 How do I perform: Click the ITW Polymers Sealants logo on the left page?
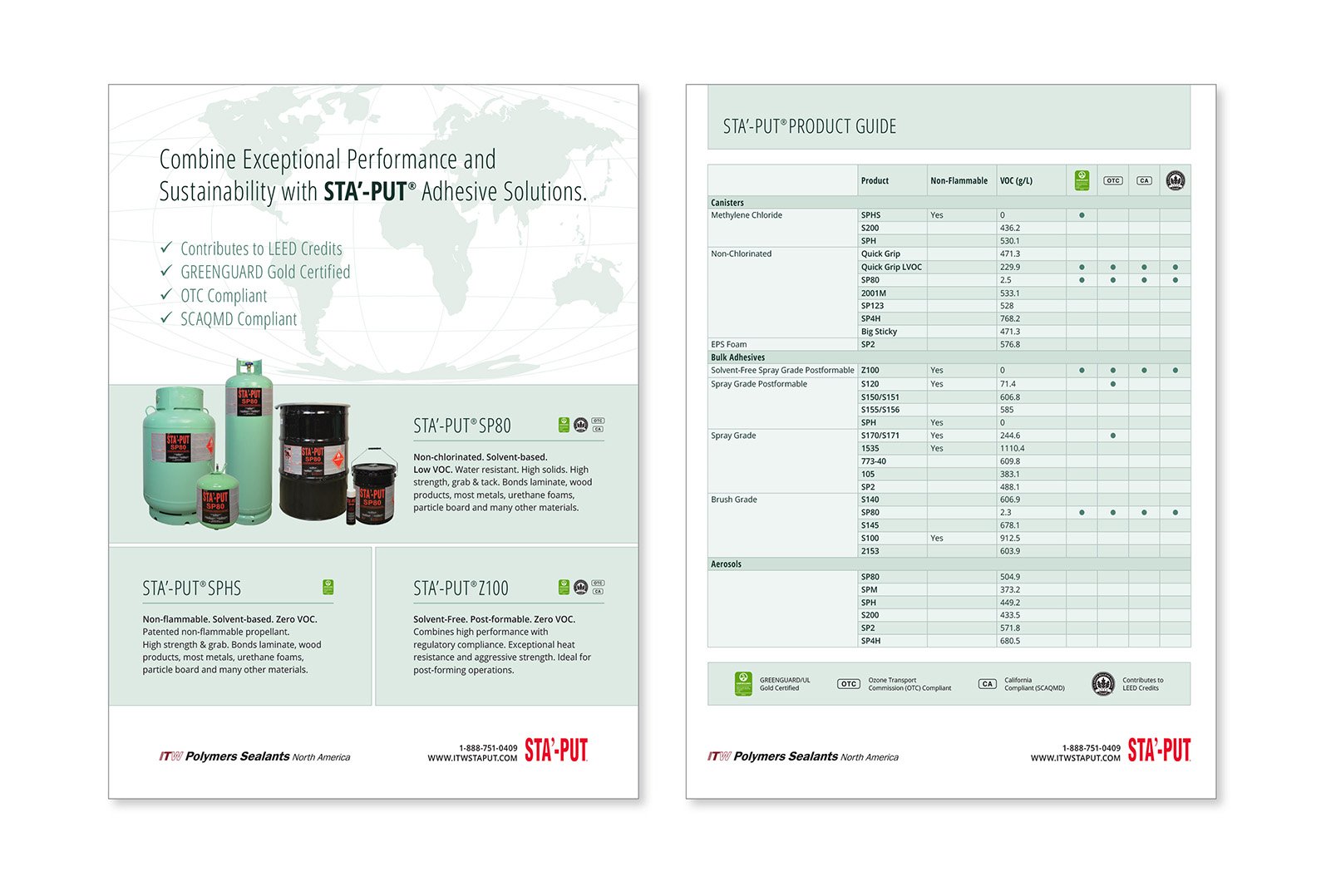[x=254, y=756]
